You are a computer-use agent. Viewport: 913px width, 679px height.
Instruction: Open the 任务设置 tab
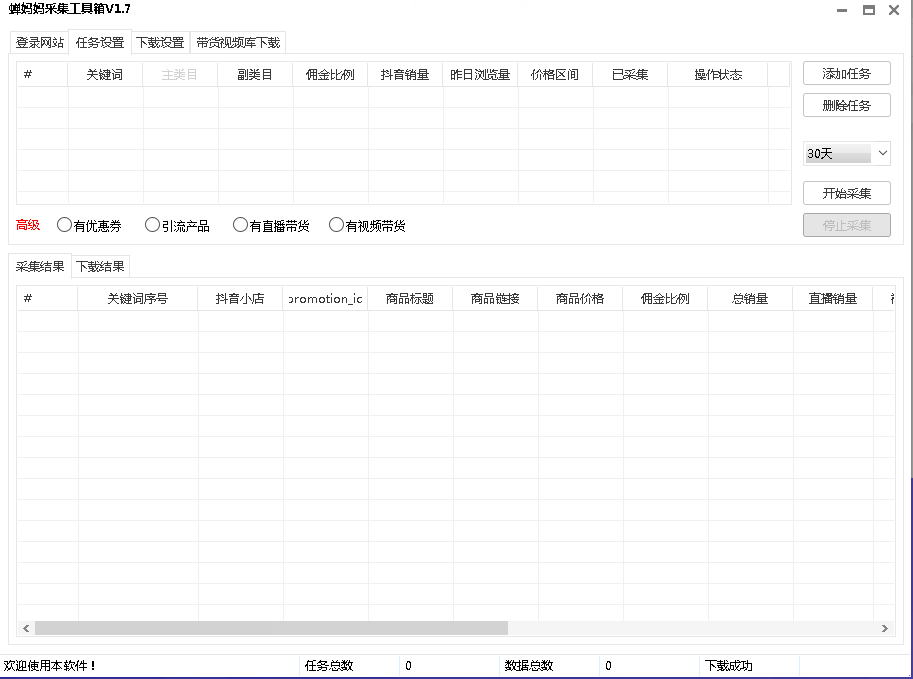pos(99,42)
